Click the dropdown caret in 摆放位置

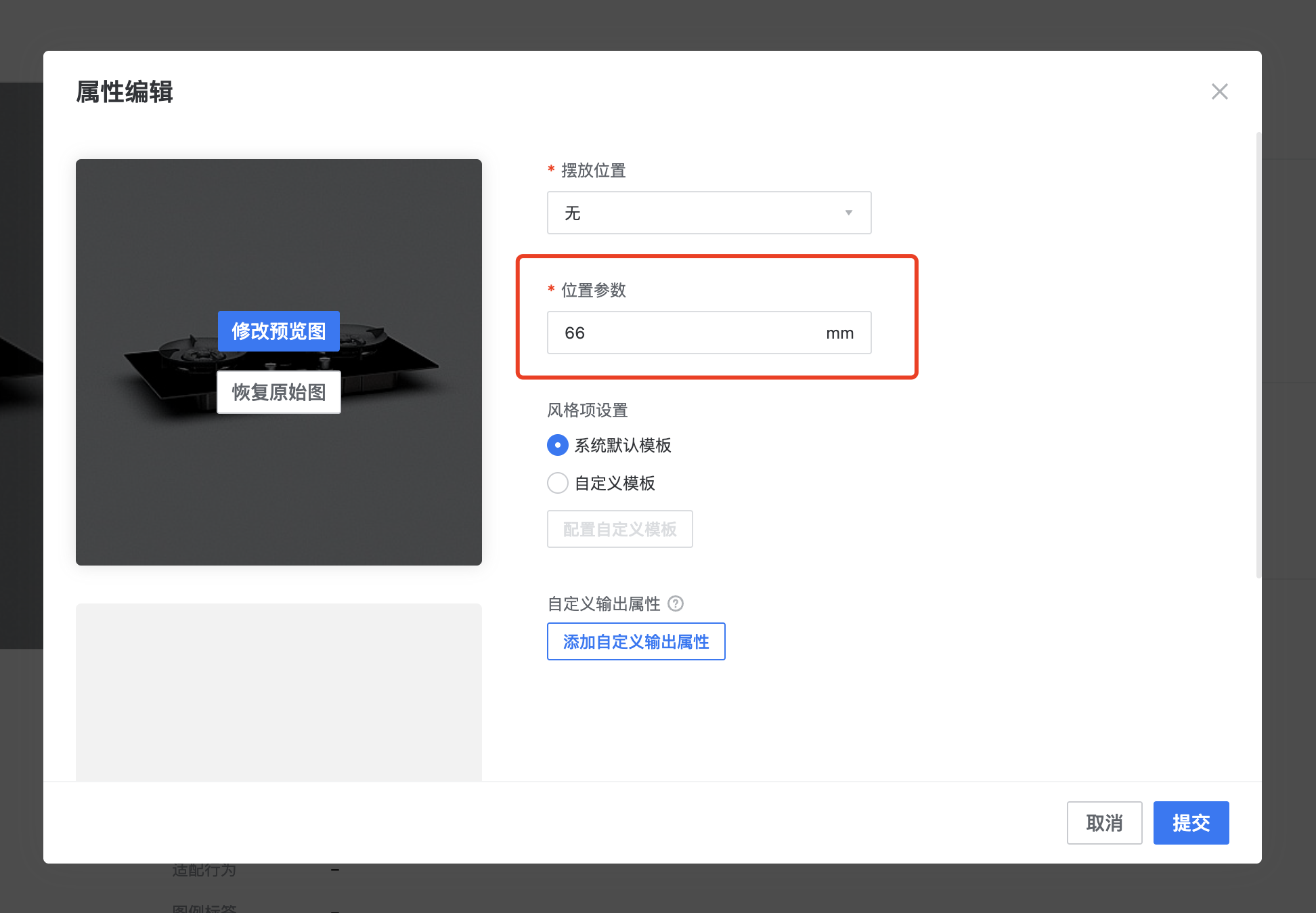pos(848,213)
